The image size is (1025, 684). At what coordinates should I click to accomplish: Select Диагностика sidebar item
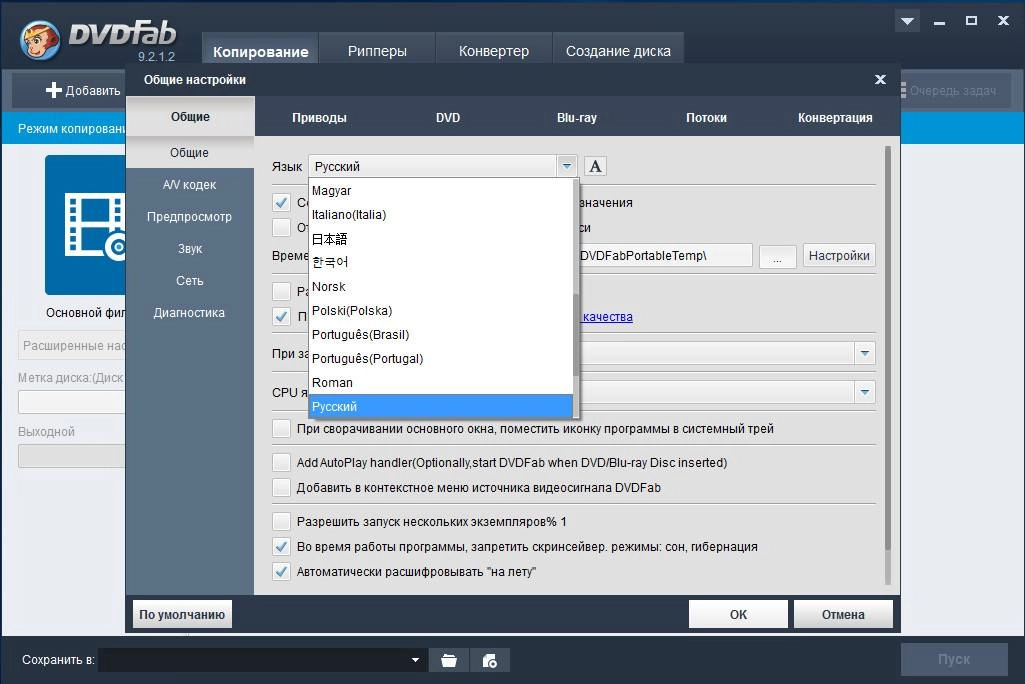pyautogui.click(x=190, y=313)
